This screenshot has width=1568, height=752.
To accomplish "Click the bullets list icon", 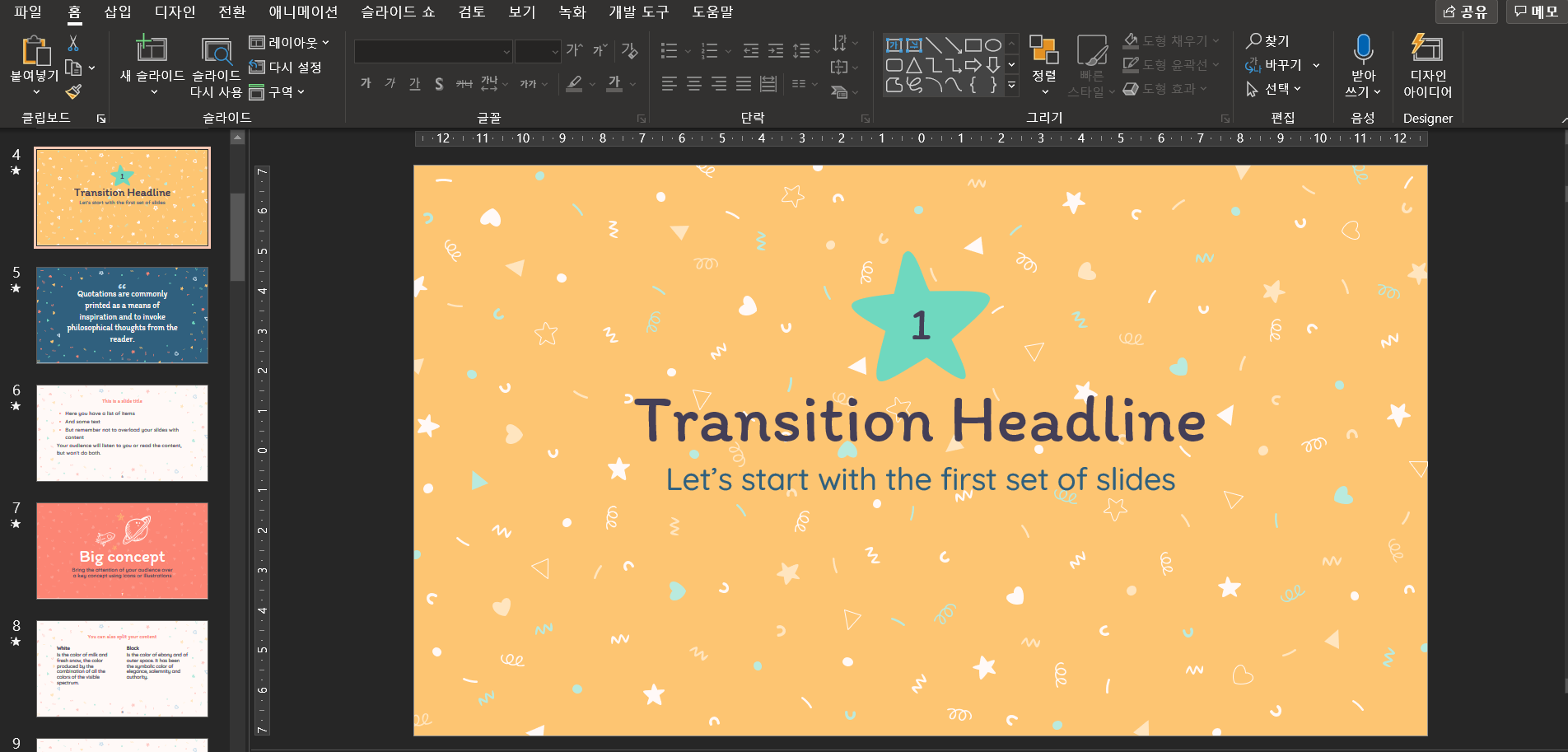I will click(670, 50).
